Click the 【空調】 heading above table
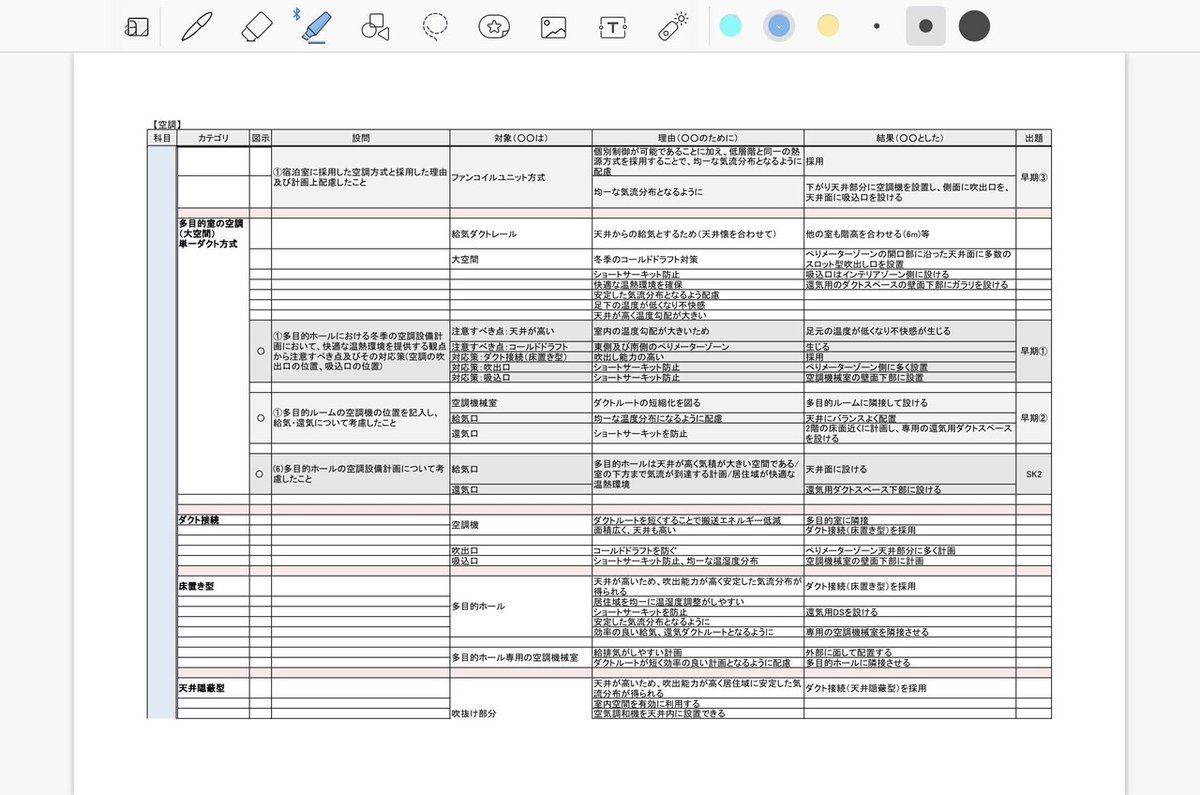1200x795 pixels. [165, 124]
